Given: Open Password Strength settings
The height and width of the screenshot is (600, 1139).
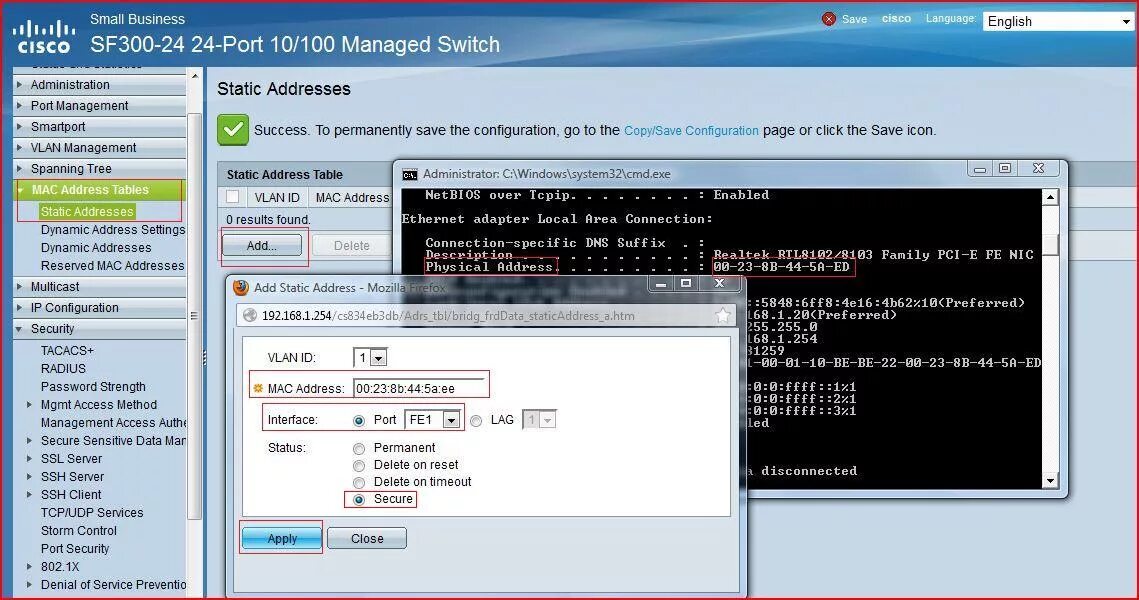Looking at the screenshot, I should point(93,386).
